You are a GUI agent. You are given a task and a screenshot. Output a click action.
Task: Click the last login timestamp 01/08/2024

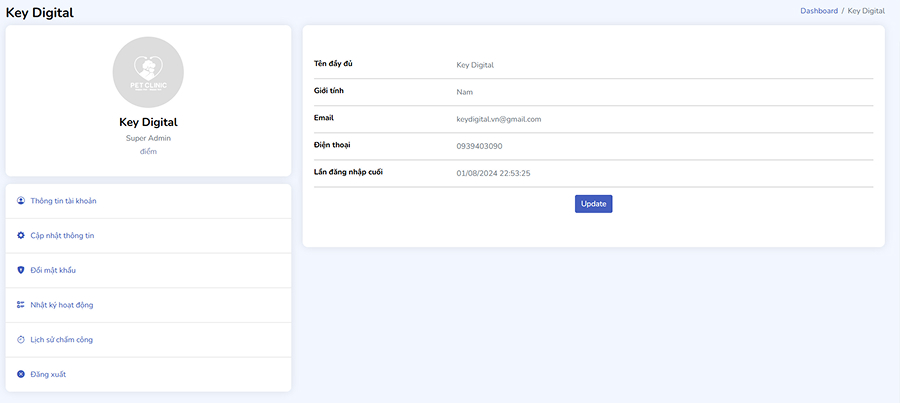(493, 173)
